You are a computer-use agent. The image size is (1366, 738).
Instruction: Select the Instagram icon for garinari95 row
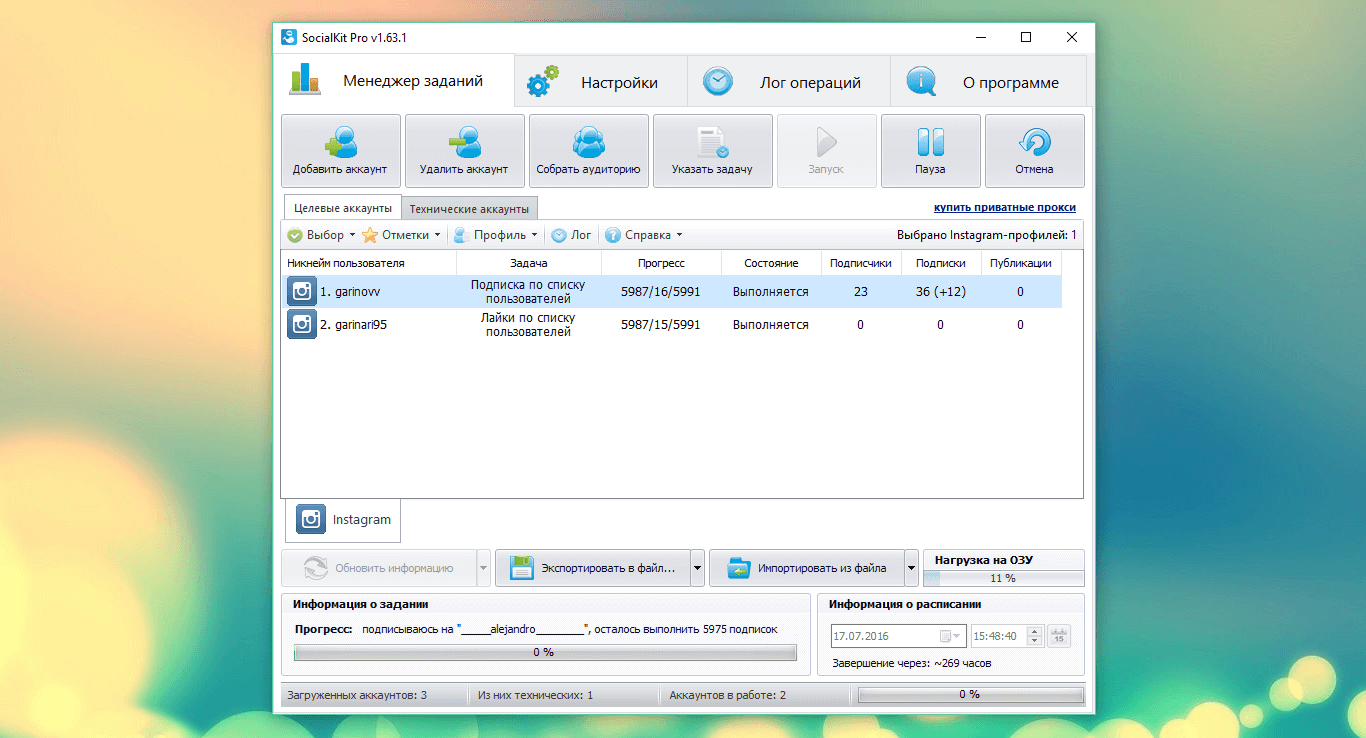coord(302,324)
